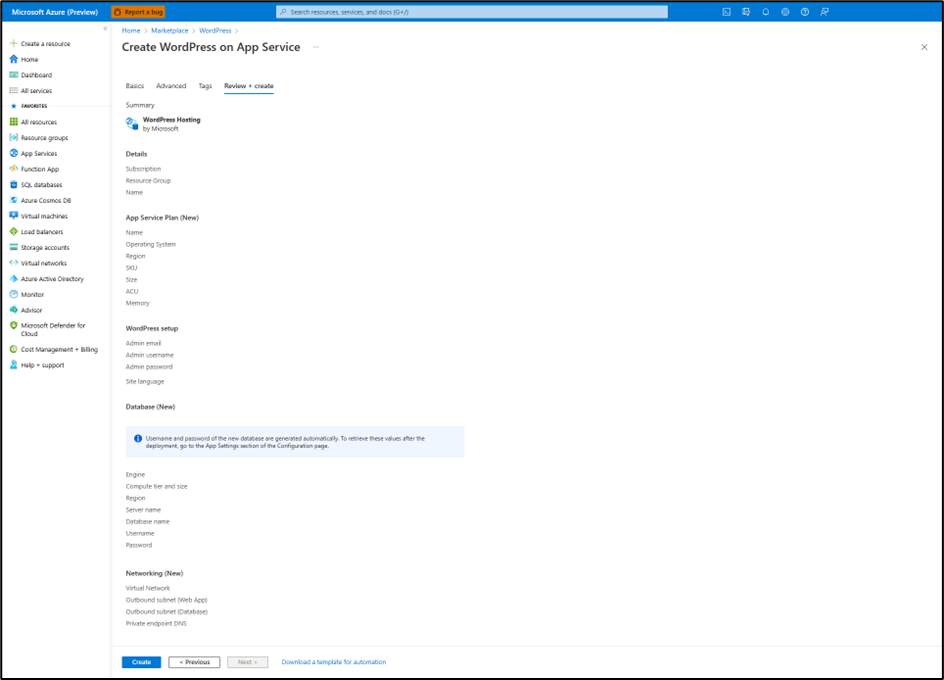The image size is (944, 680).
Task: Click the Azure Cosmos DB icon
Action: [14, 200]
